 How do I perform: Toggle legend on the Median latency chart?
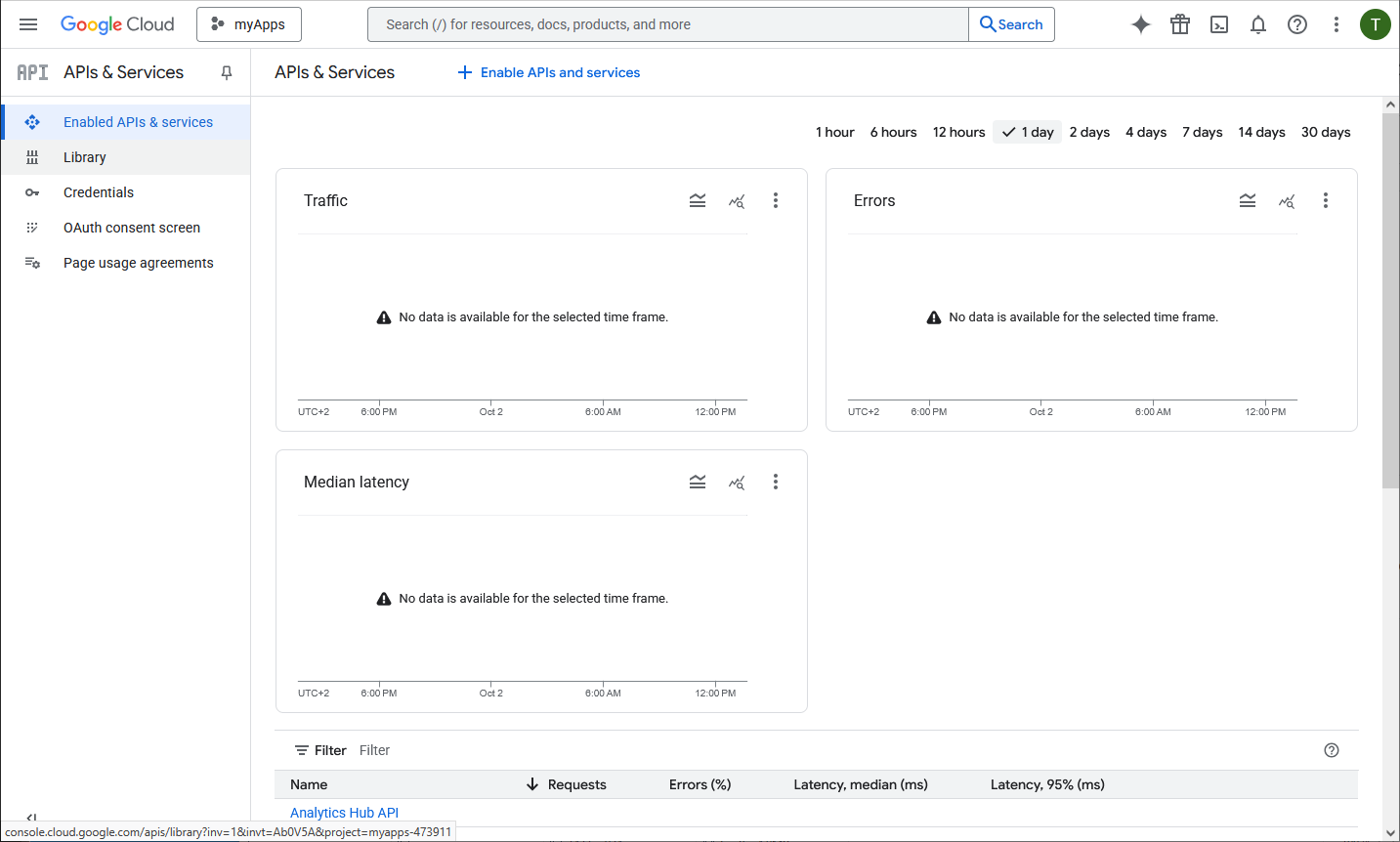[x=698, y=482]
